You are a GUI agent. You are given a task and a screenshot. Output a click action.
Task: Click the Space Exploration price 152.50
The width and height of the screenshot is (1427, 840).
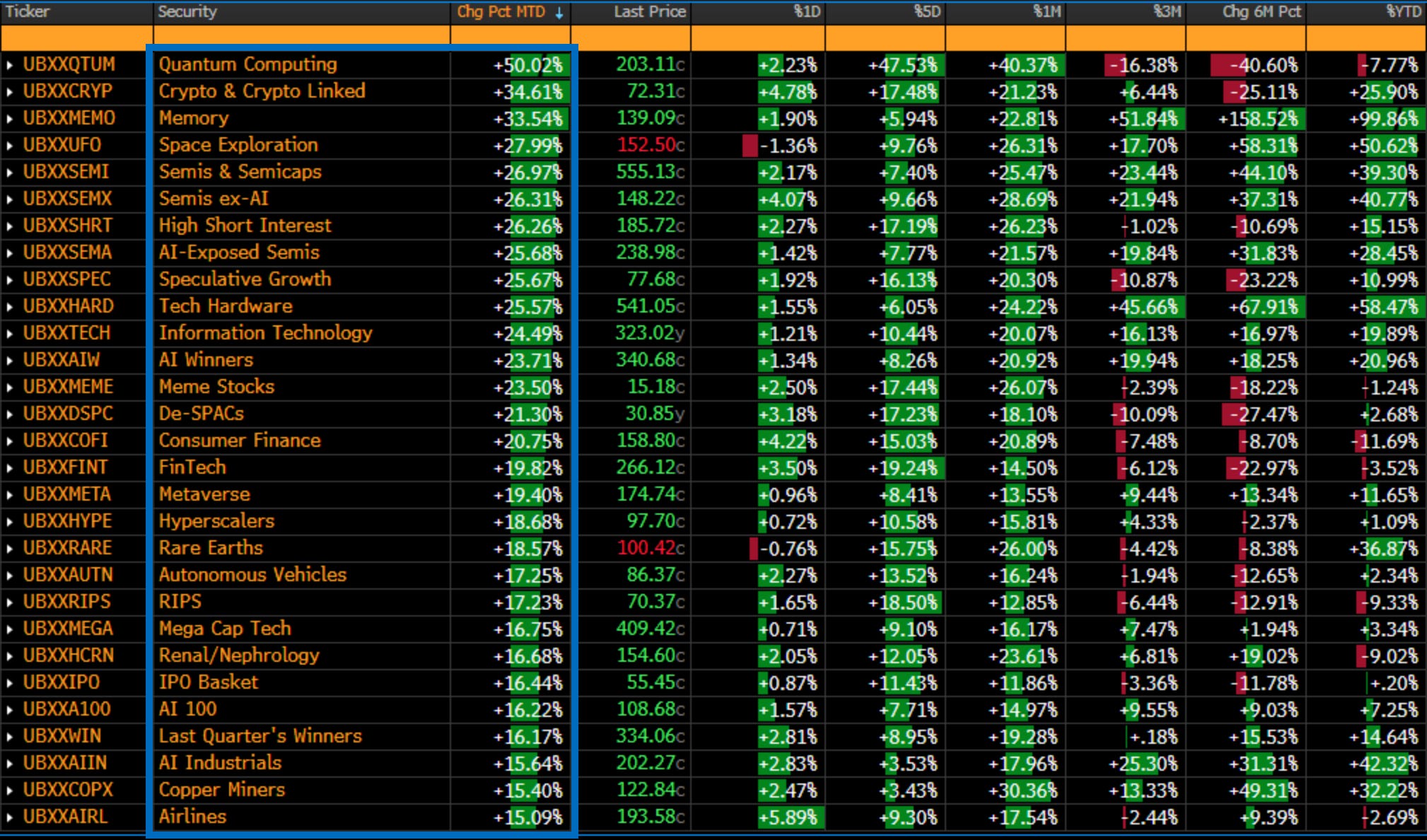click(647, 145)
